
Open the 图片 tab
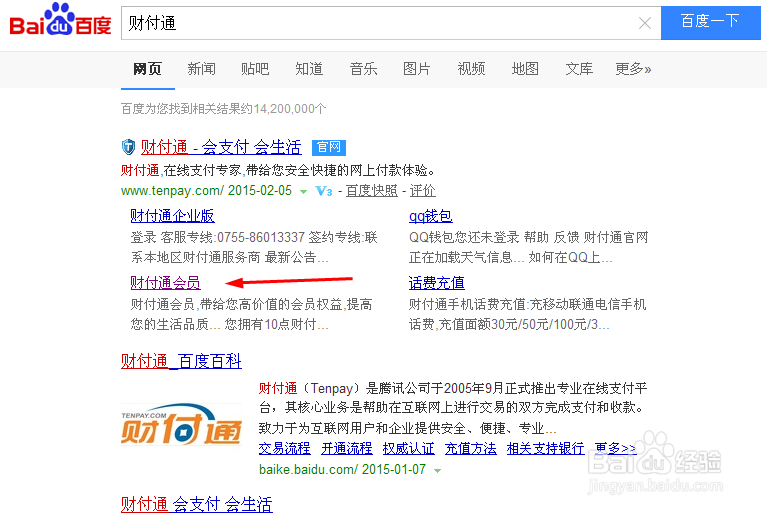pyautogui.click(x=417, y=69)
